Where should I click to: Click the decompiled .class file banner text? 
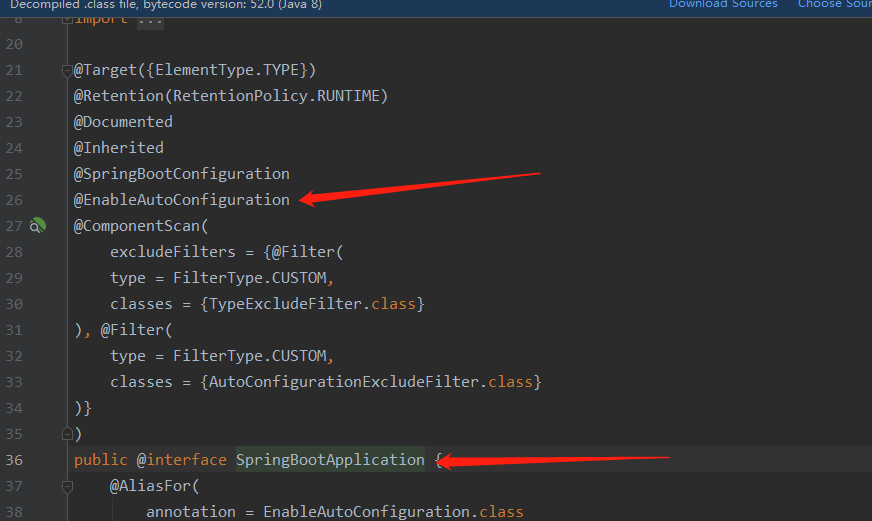[166, 4]
